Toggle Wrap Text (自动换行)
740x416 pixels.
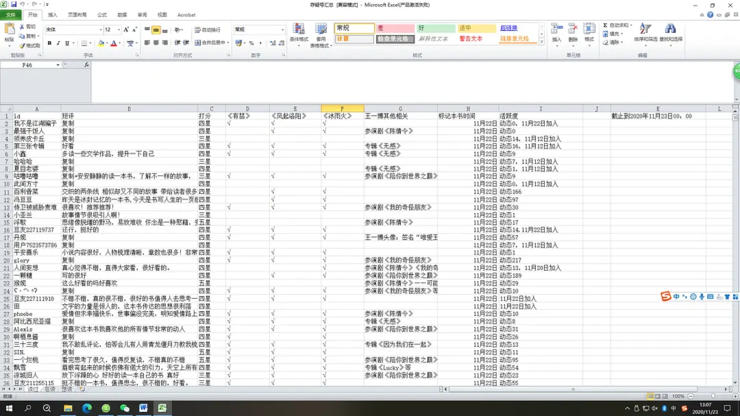tap(208, 30)
